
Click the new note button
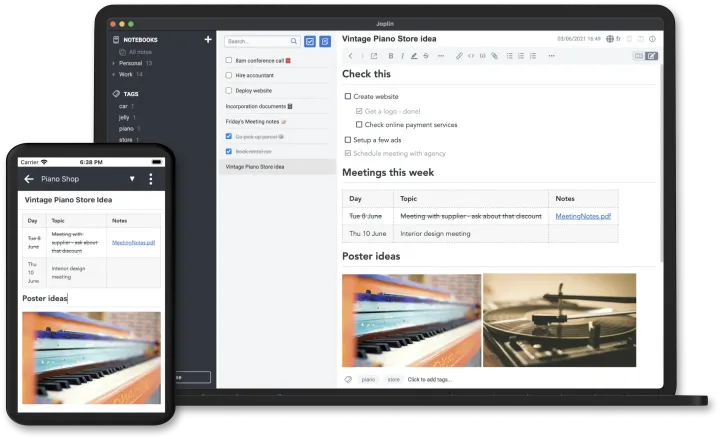click(325, 41)
